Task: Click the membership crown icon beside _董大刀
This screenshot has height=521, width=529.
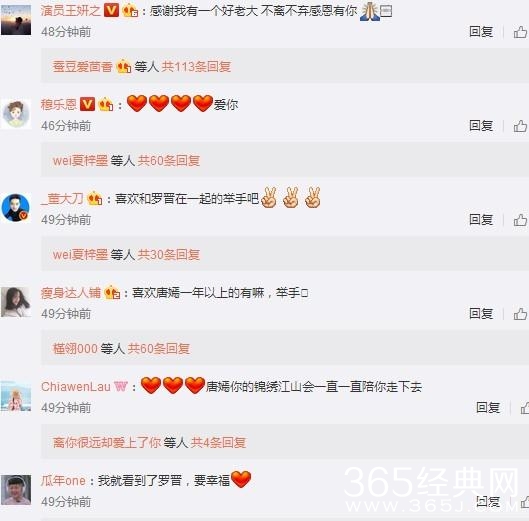Action: tap(95, 198)
